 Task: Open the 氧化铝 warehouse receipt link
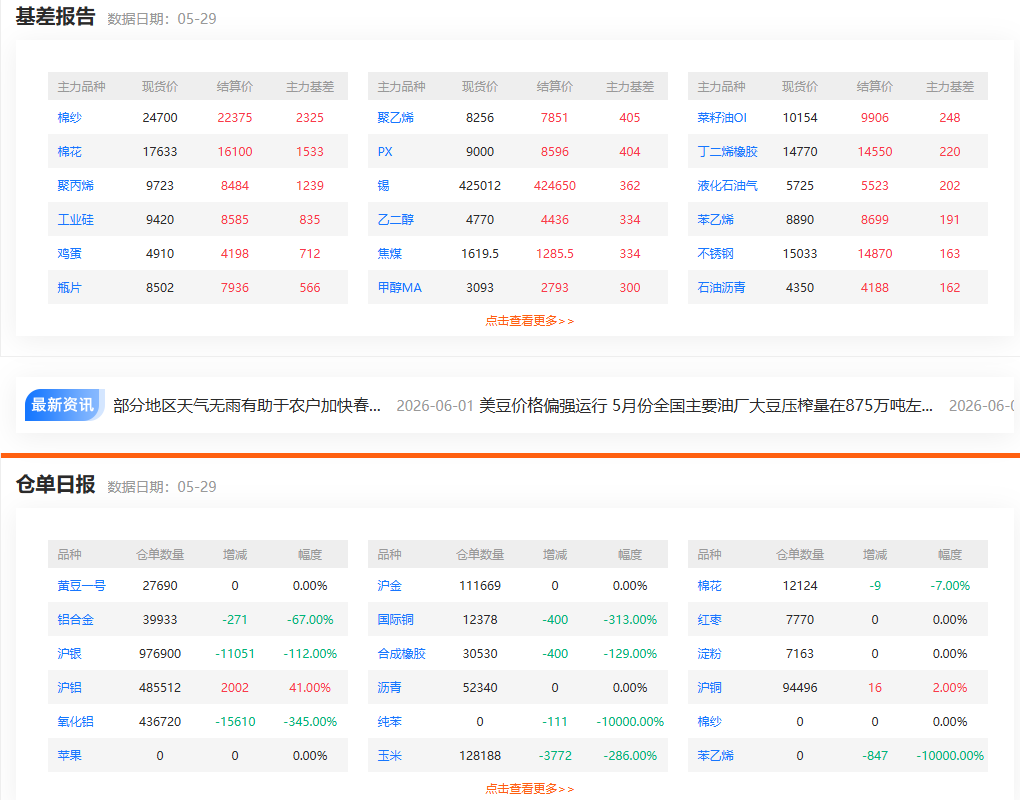75,722
